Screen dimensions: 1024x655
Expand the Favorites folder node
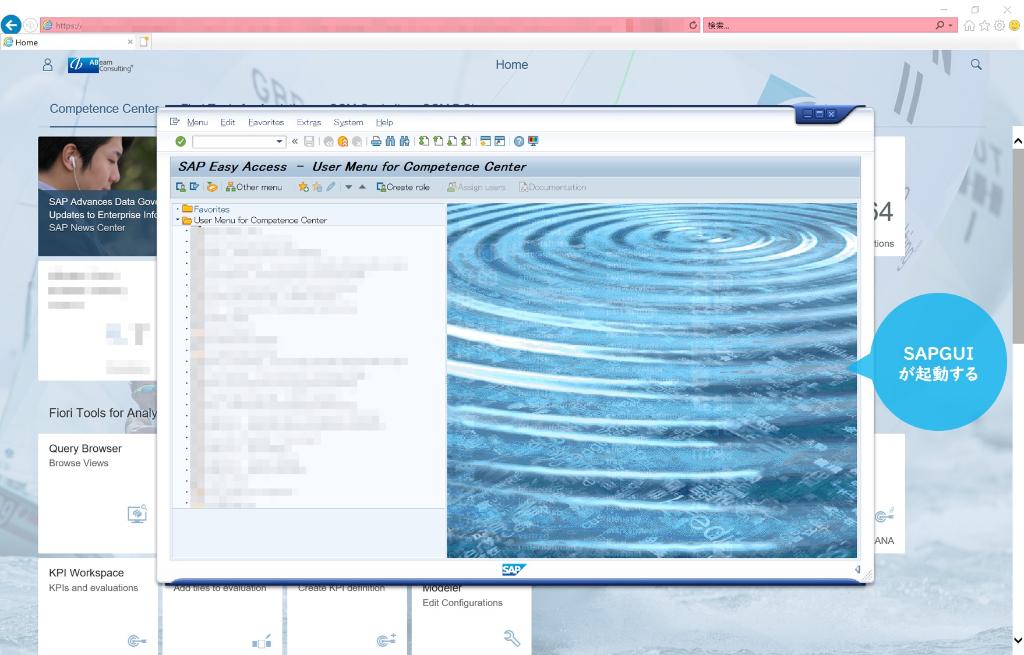178,209
